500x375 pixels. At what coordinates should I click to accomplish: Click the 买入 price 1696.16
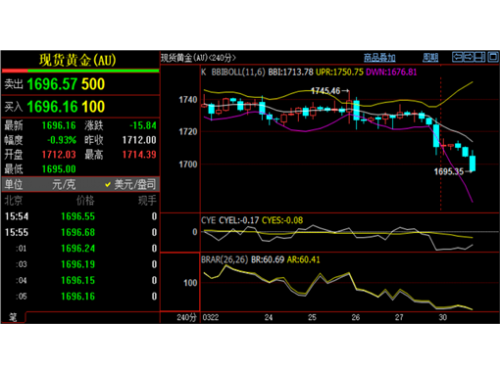pyautogui.click(x=52, y=107)
